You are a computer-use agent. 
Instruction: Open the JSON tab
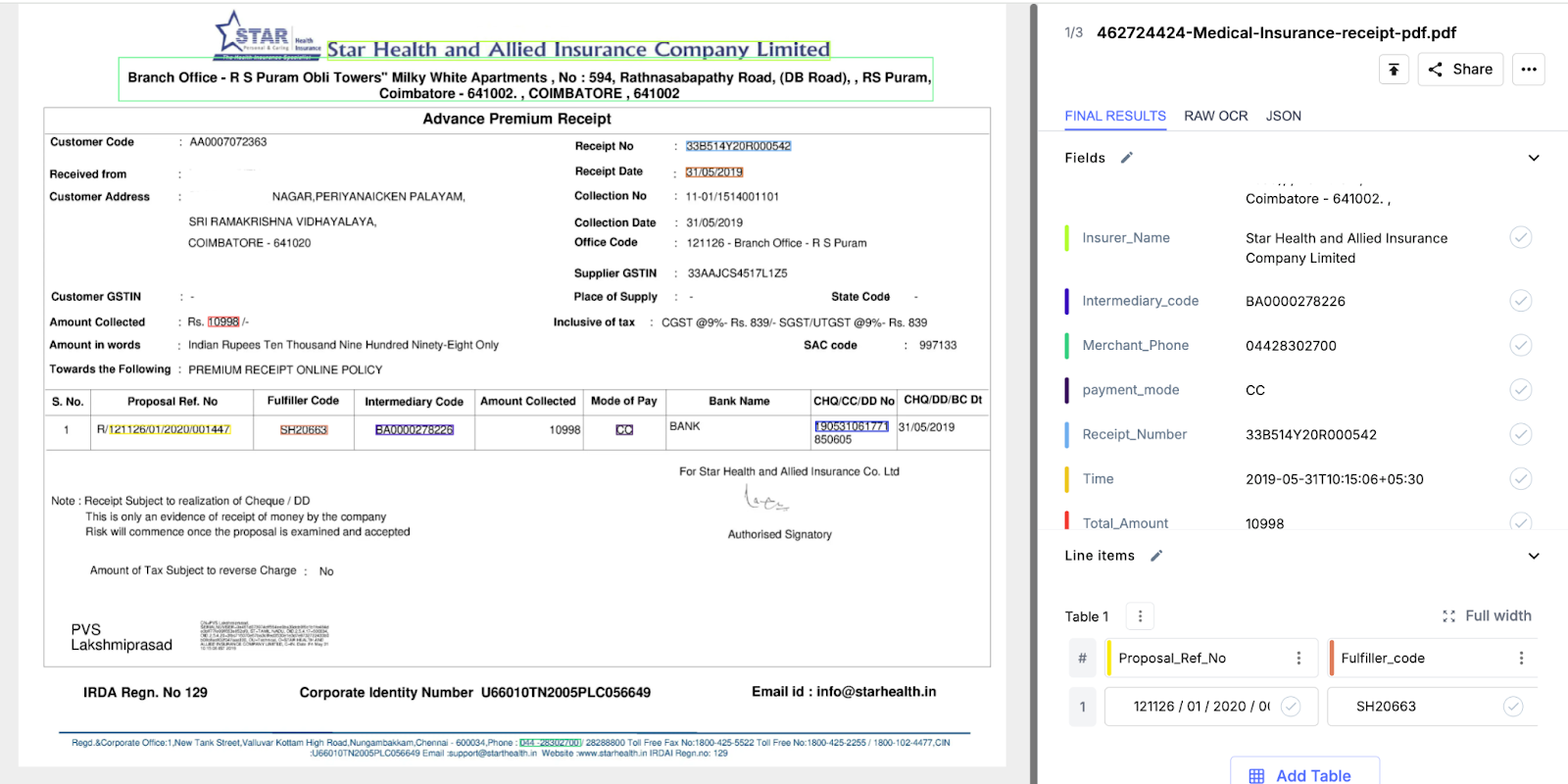pos(1284,116)
